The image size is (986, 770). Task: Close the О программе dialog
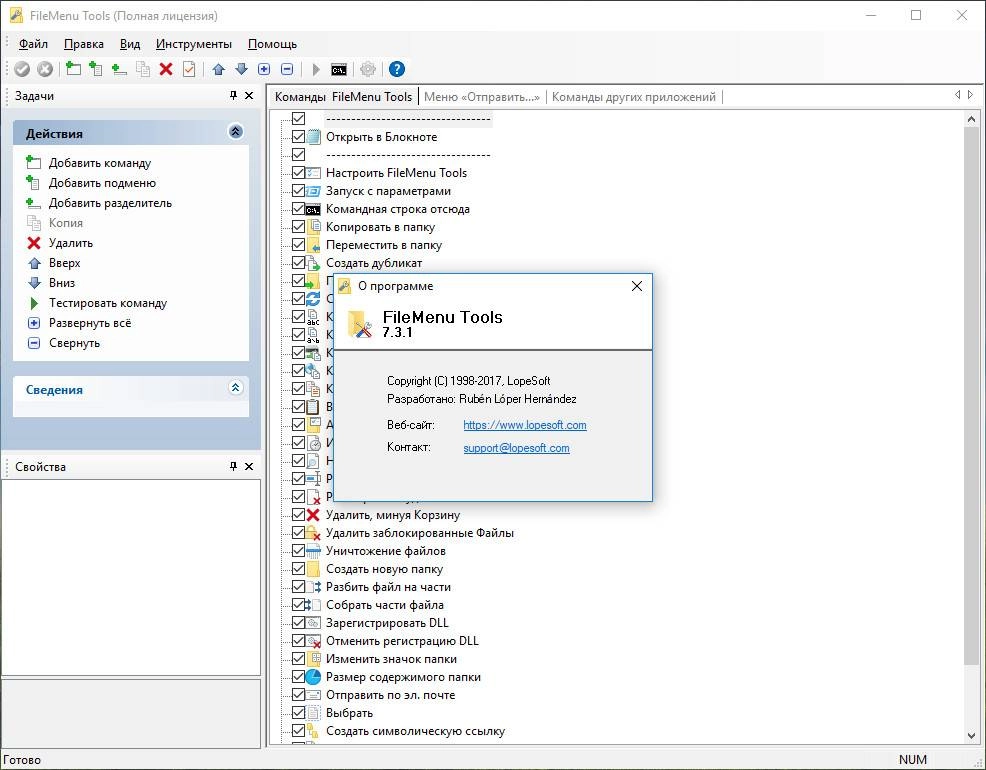(636, 286)
